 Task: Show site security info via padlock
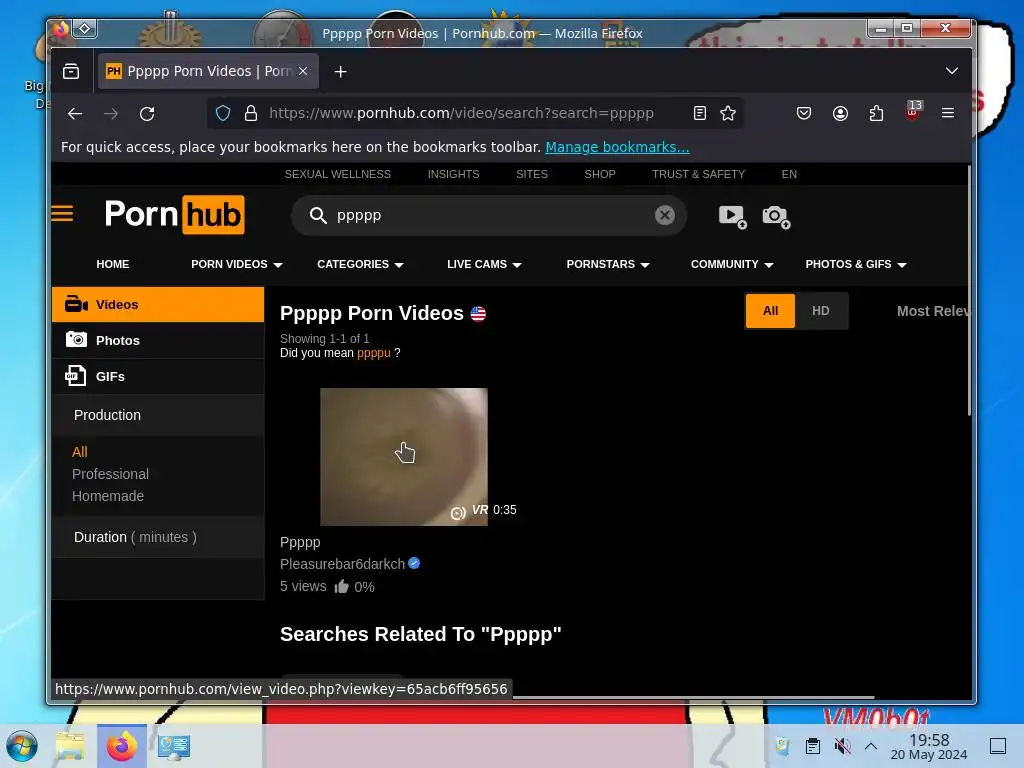click(251, 114)
